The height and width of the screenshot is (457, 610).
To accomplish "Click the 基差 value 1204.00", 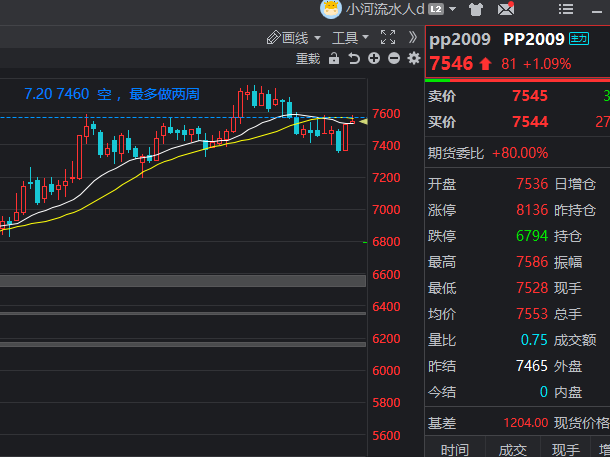I will (526, 423).
